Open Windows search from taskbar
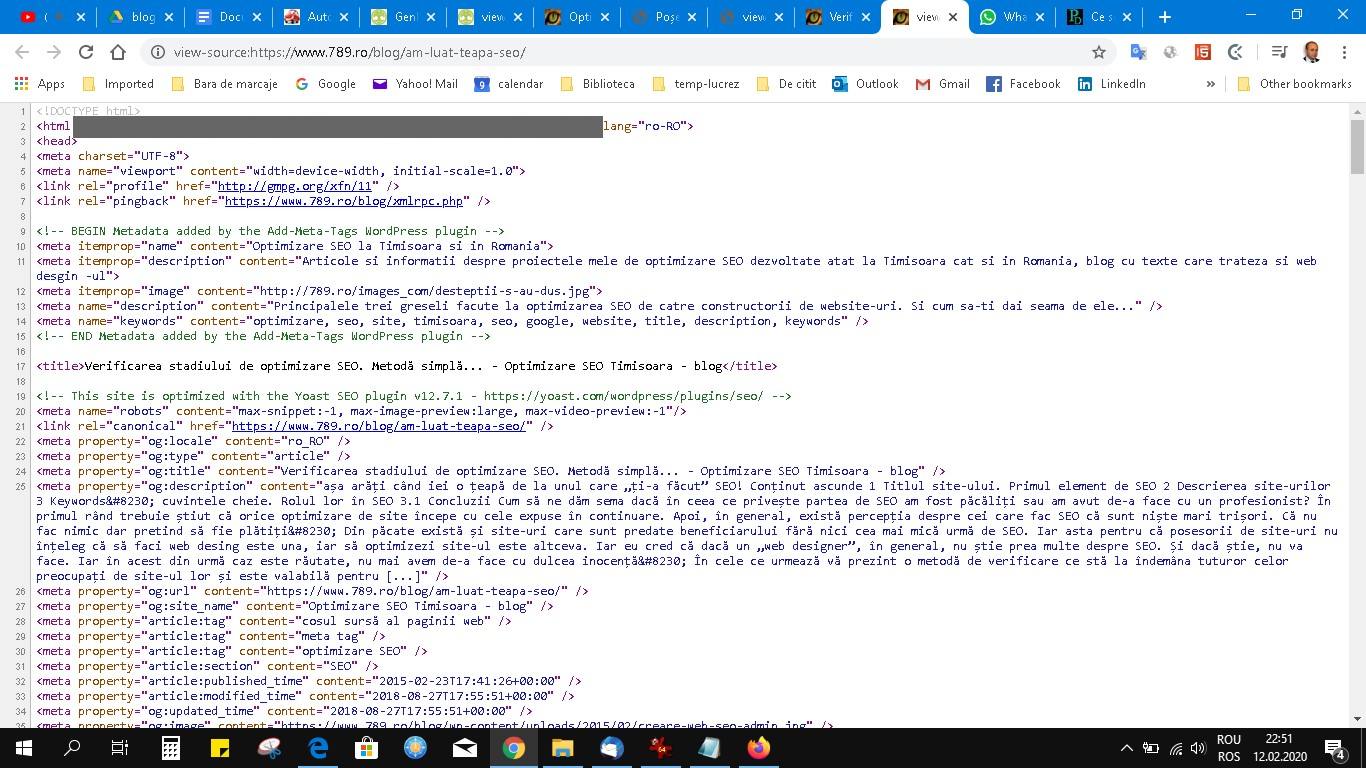 click(x=72, y=748)
